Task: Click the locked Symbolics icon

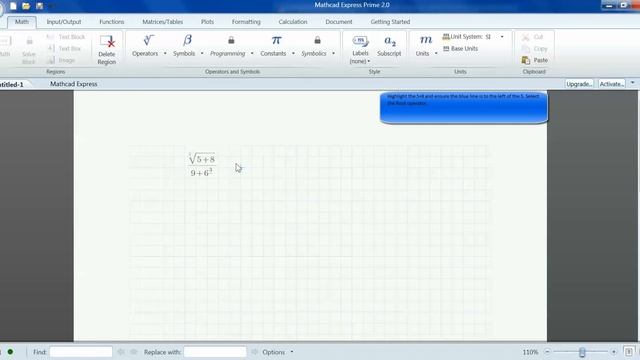Action: [x=317, y=40]
